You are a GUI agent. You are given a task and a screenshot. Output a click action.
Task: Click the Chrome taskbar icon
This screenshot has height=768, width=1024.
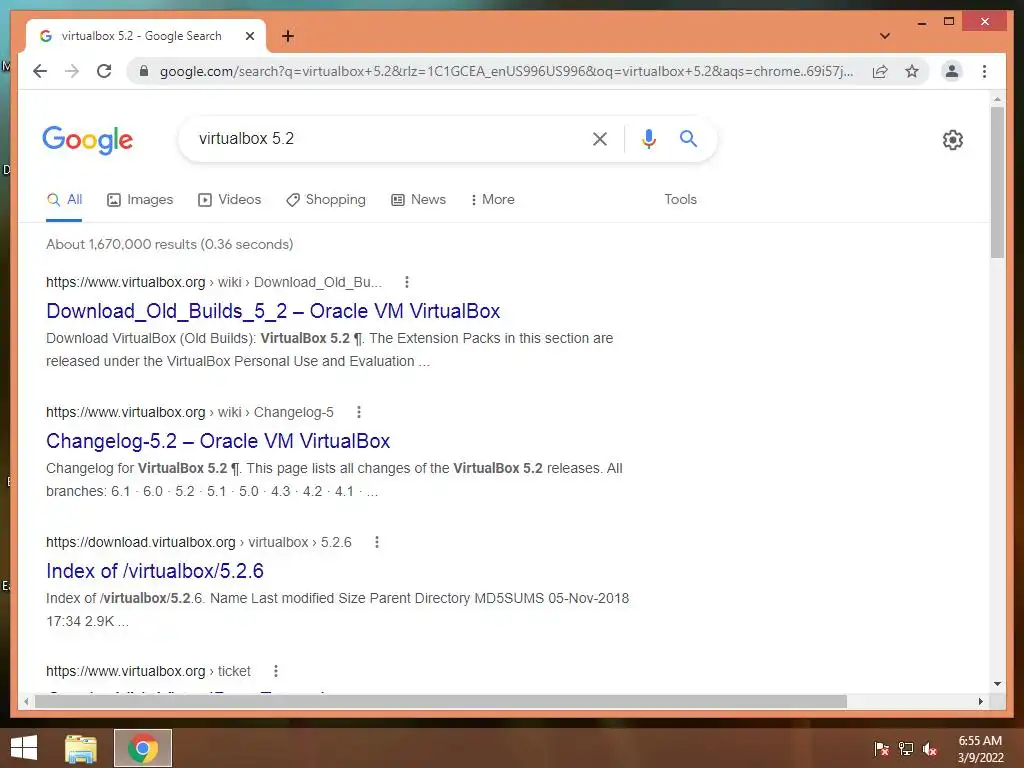point(143,748)
